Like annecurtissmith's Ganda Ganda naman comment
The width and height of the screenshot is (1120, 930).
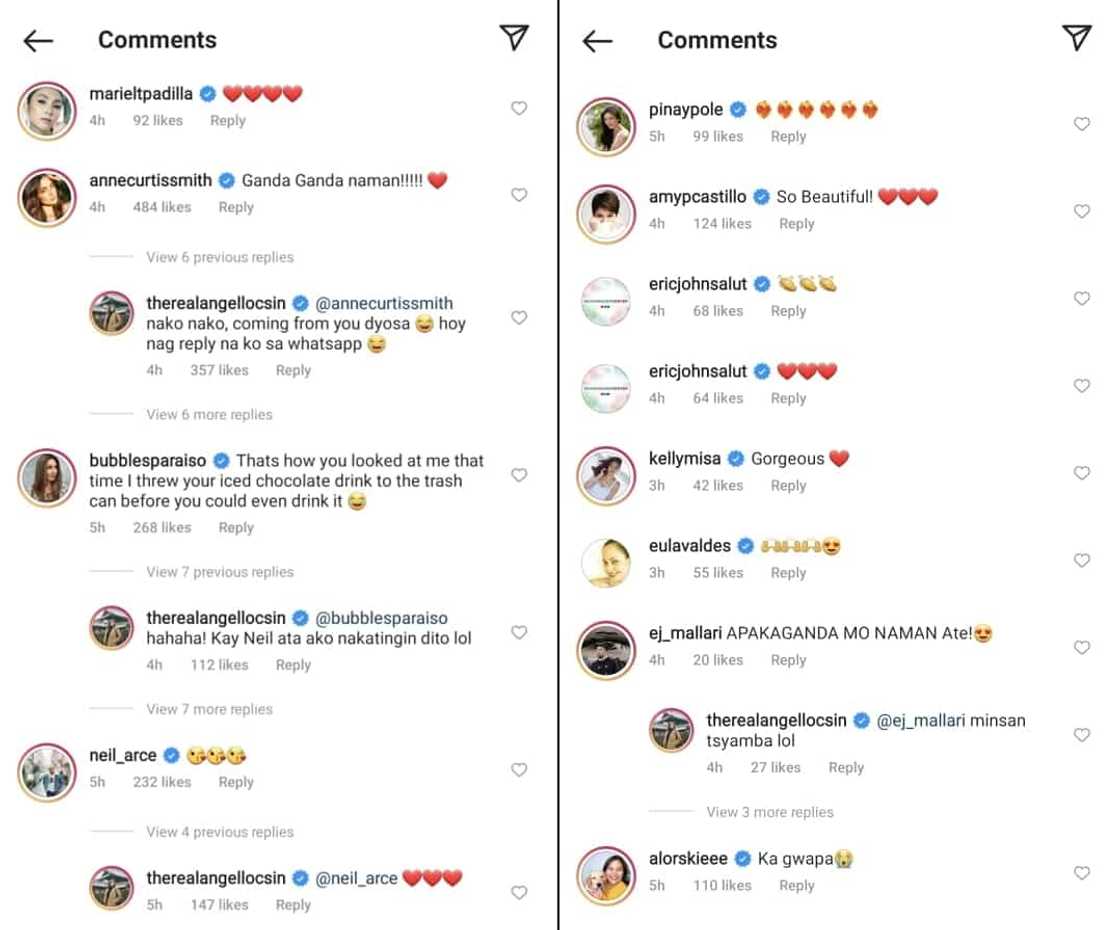[x=519, y=195]
